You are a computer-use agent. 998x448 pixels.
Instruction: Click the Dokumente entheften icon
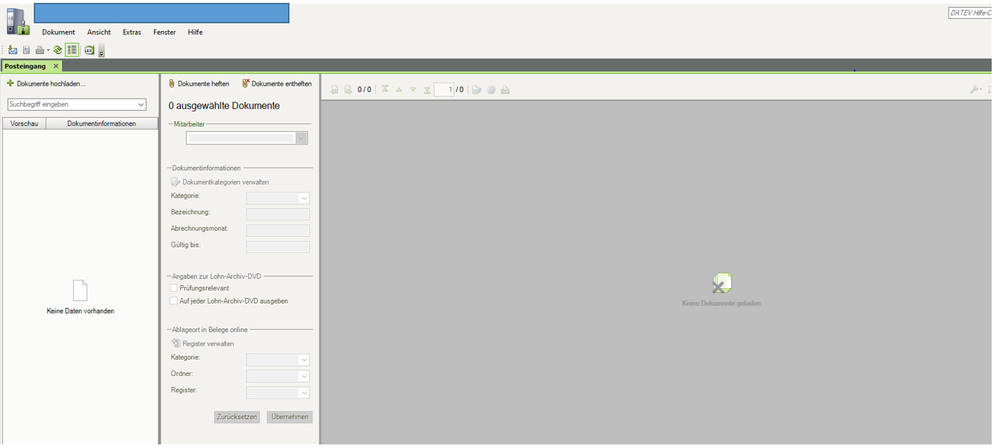246,84
